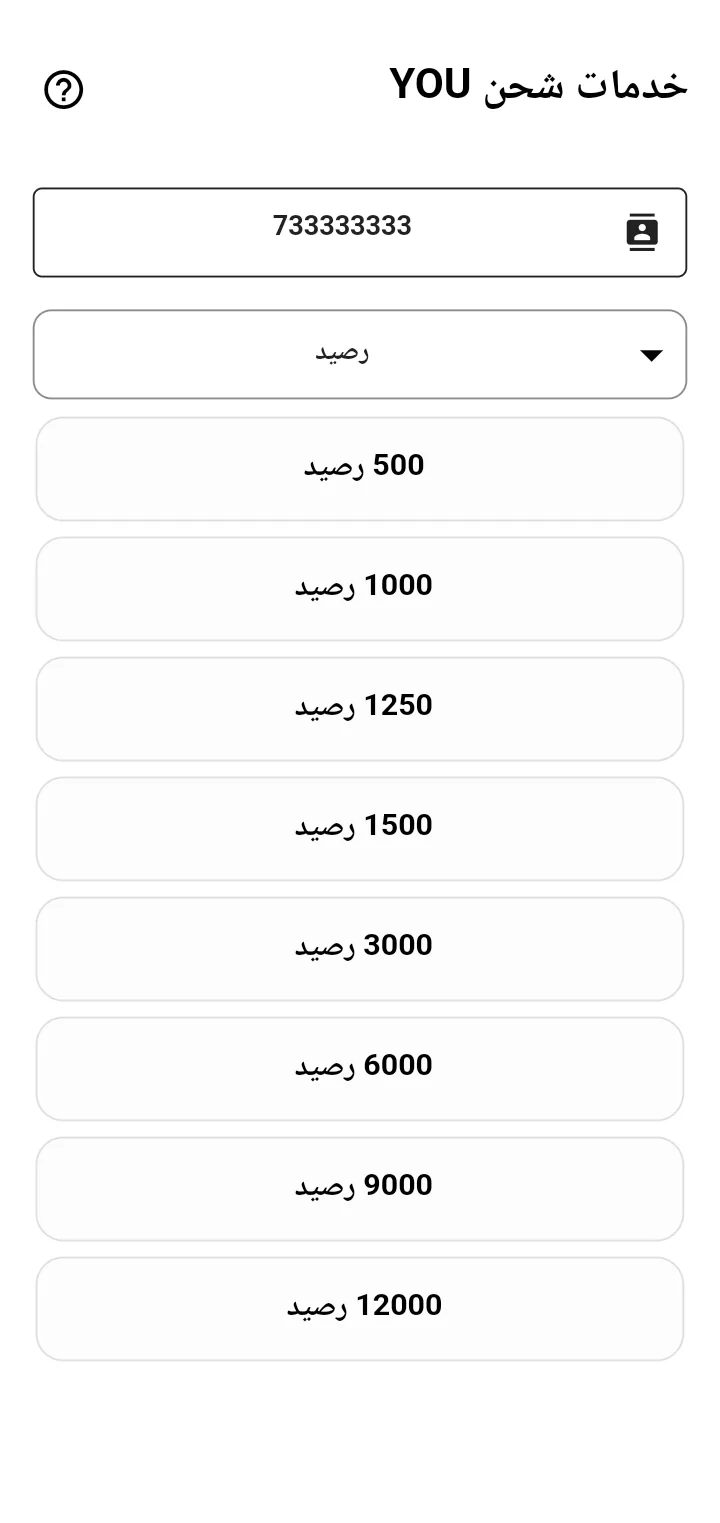Screen dimensions: 720x1523
Task: Click the YOU text in the header
Action: [x=430, y=85]
